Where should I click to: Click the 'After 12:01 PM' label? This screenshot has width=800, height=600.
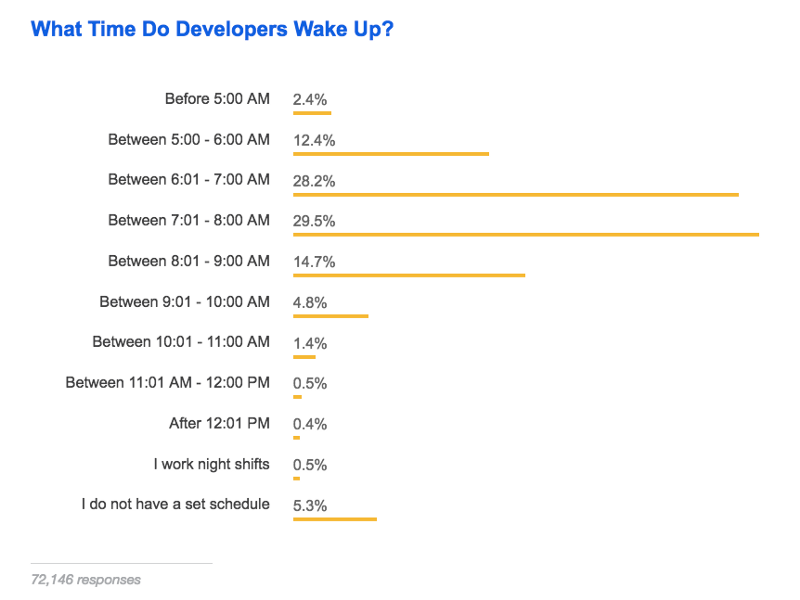[219, 424]
